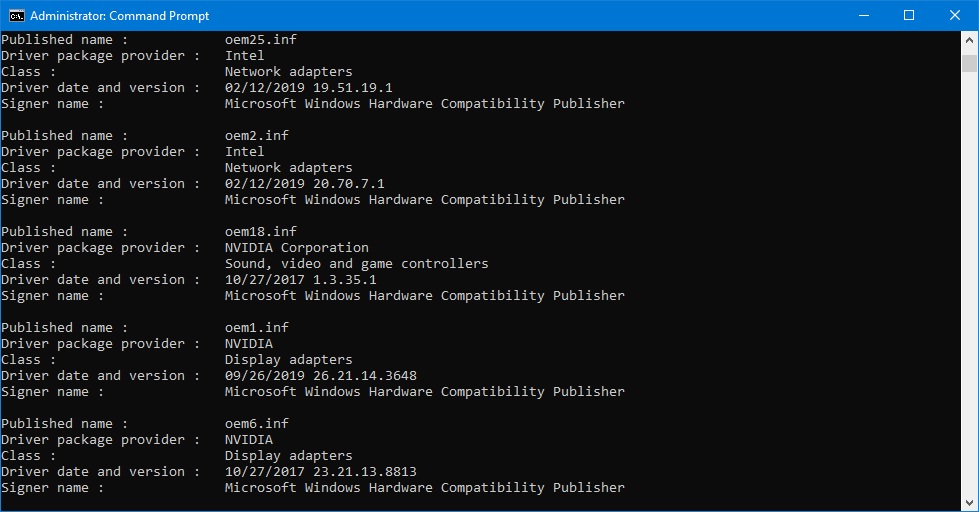Screen dimensions: 979x512
Task: Click Intel provider of oem25.inf
Action: 245,56
